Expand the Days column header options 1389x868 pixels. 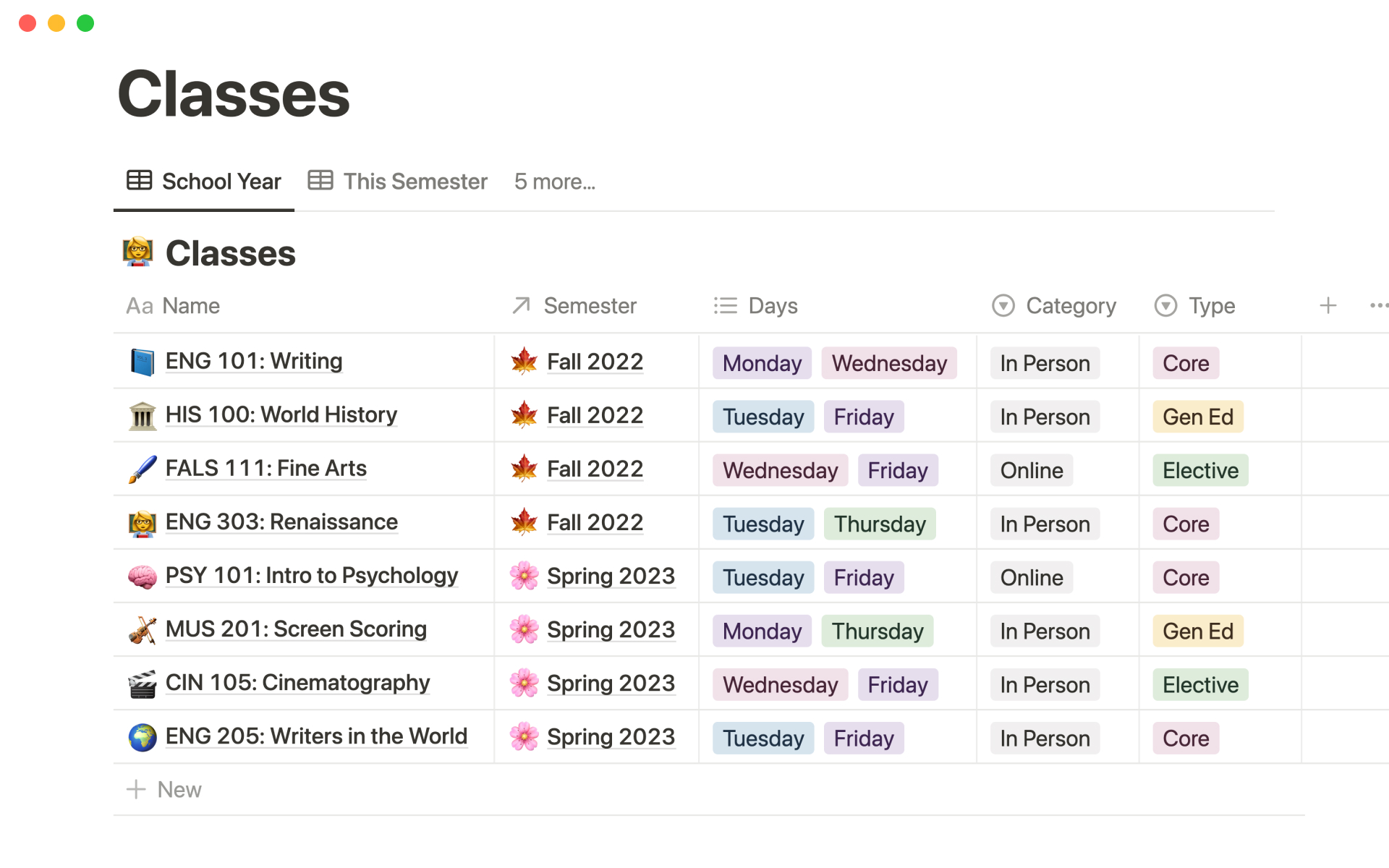tap(756, 306)
